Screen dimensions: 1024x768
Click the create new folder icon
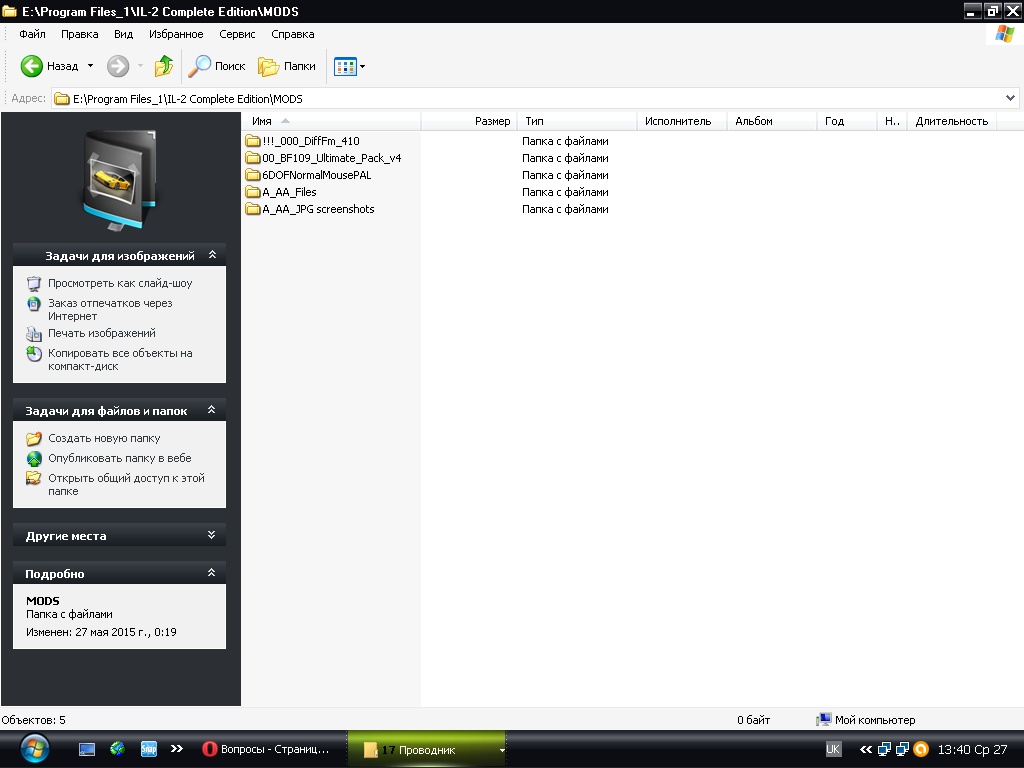click(x=34, y=438)
